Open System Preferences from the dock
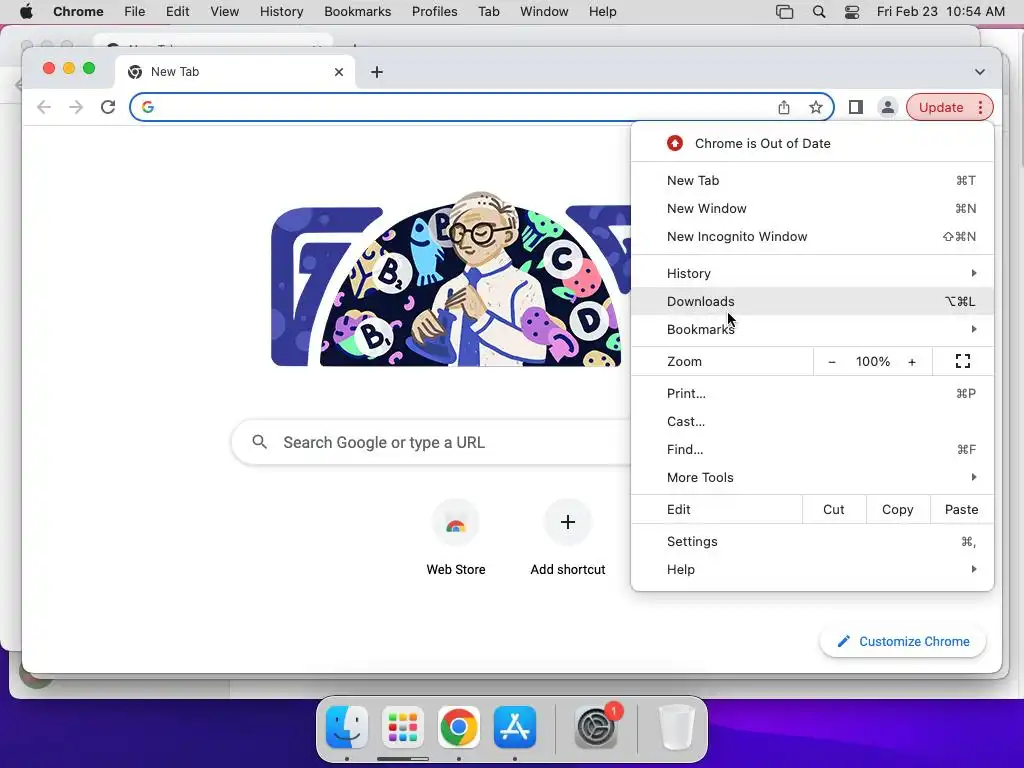The width and height of the screenshot is (1024, 768). tap(596, 727)
